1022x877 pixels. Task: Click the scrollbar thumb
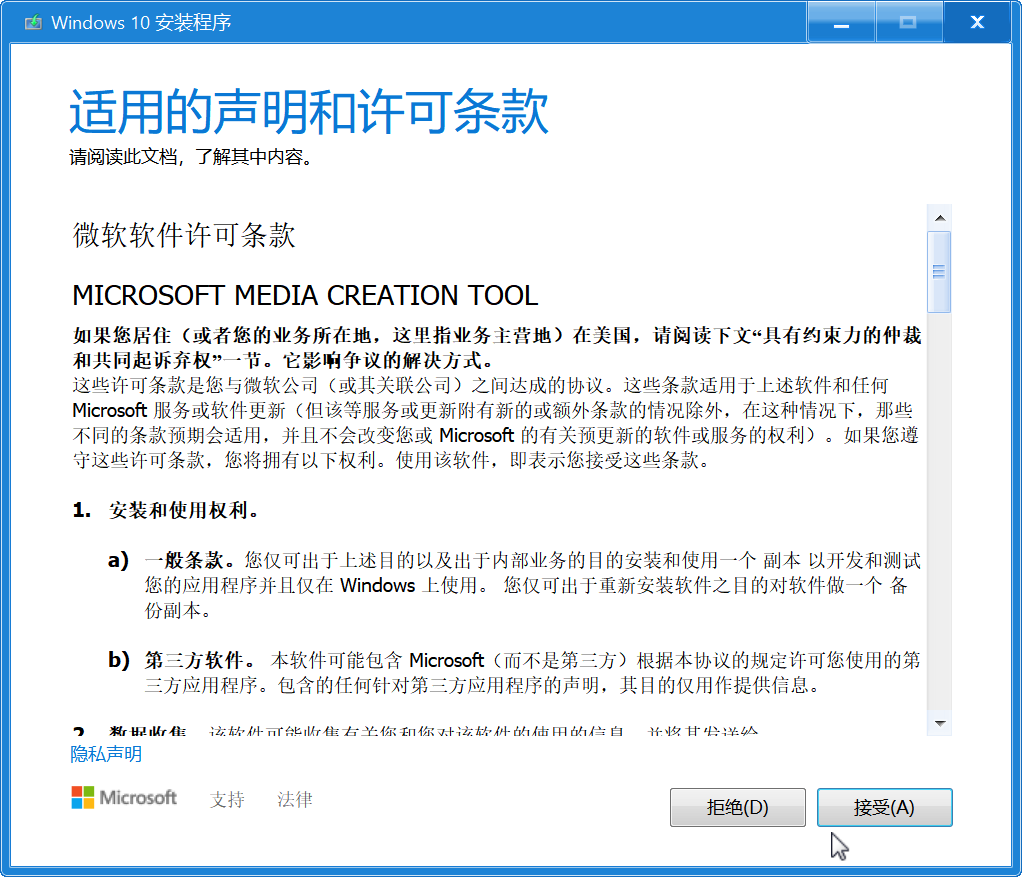(x=939, y=272)
